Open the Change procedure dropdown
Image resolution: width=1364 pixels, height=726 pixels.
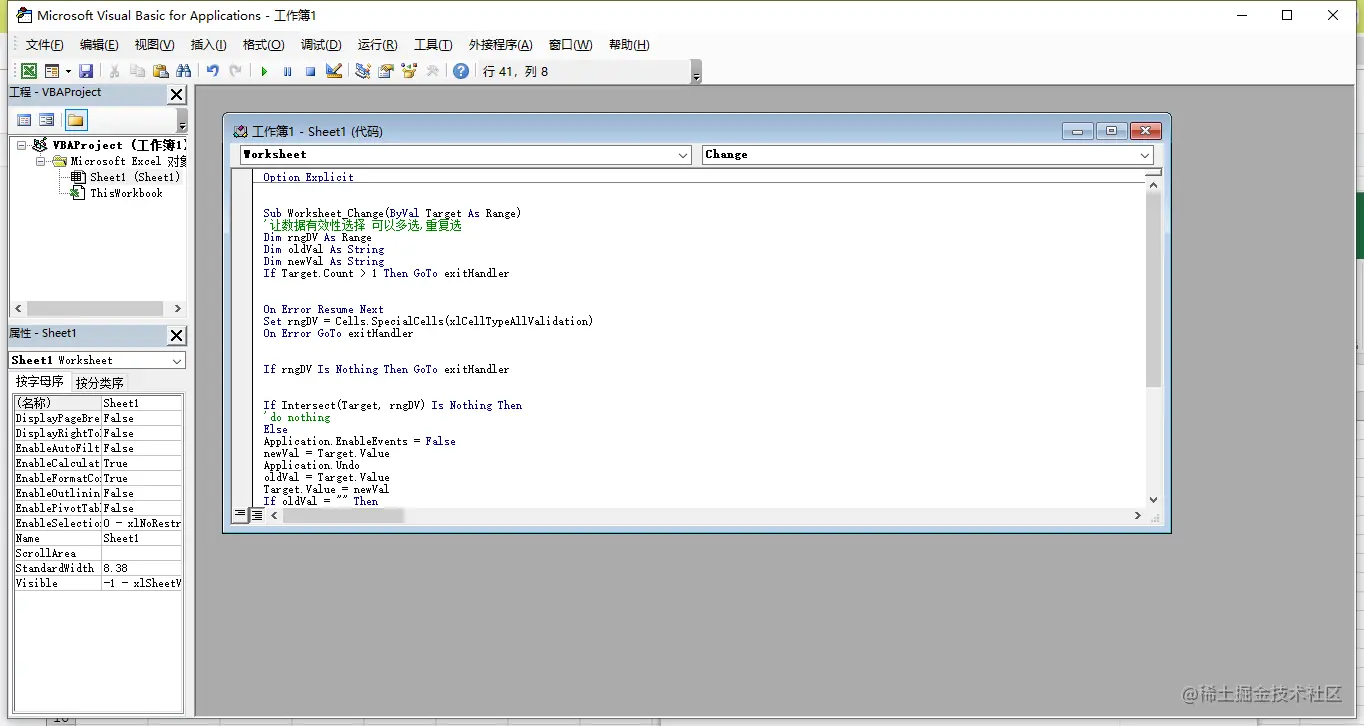[x=1145, y=155]
